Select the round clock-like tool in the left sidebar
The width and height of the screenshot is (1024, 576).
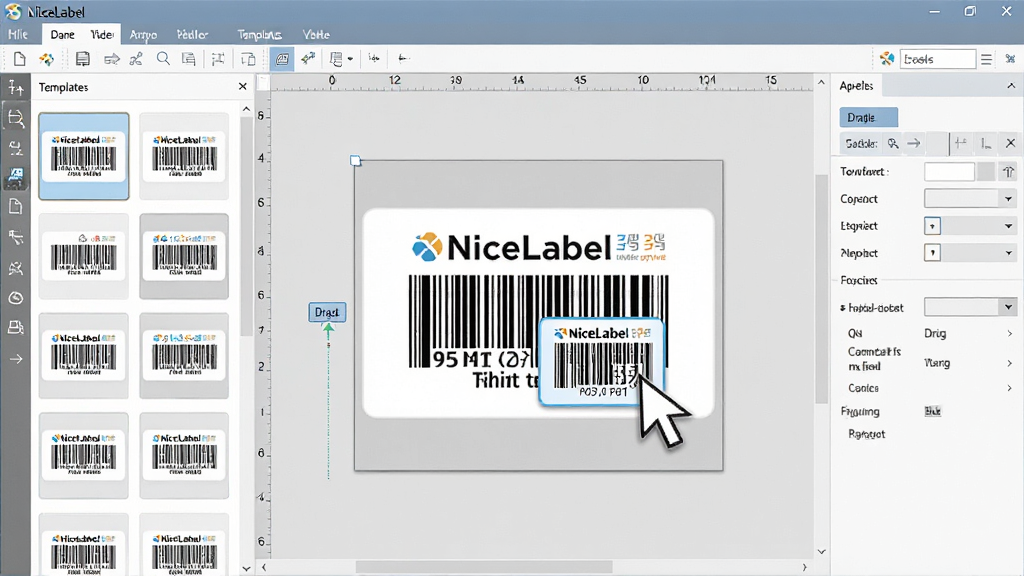(16, 298)
